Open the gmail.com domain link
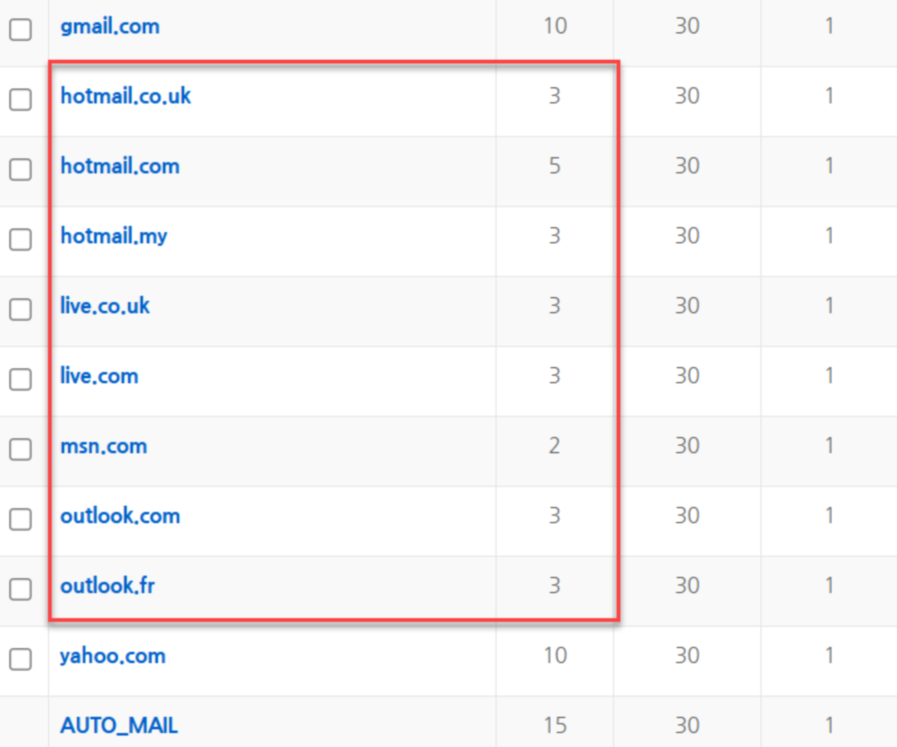Image resolution: width=897 pixels, height=747 pixels. tap(110, 27)
